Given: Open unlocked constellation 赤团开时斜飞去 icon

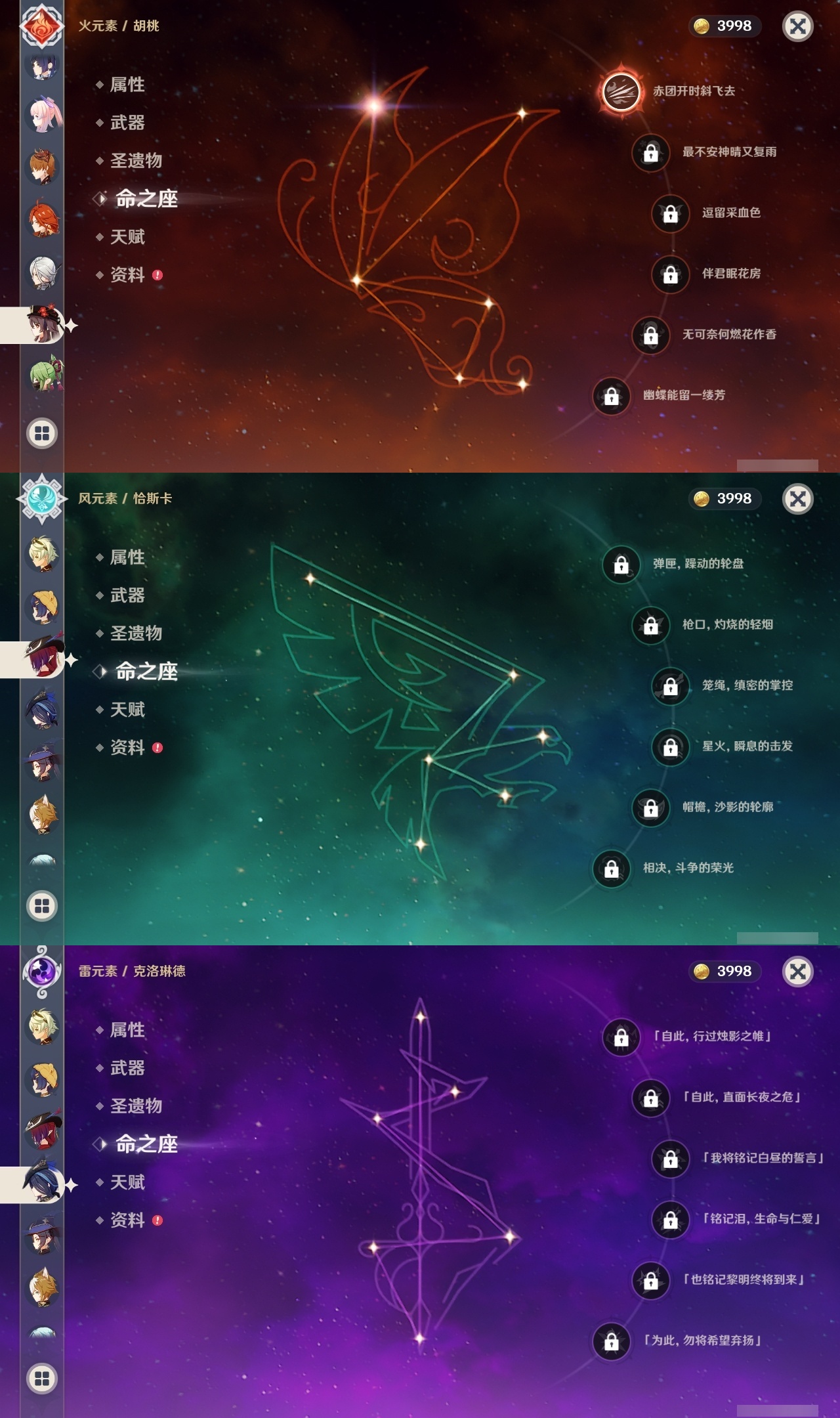Looking at the screenshot, I should coord(620,91).
